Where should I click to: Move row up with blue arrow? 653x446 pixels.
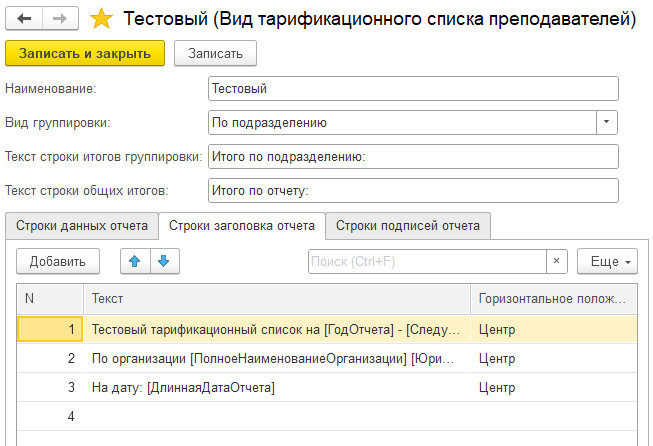click(135, 261)
